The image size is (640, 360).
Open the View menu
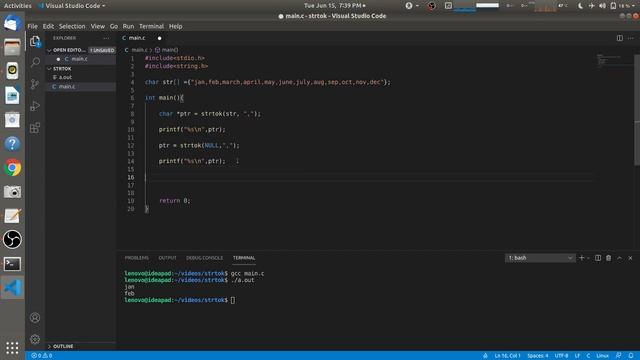(x=98, y=26)
